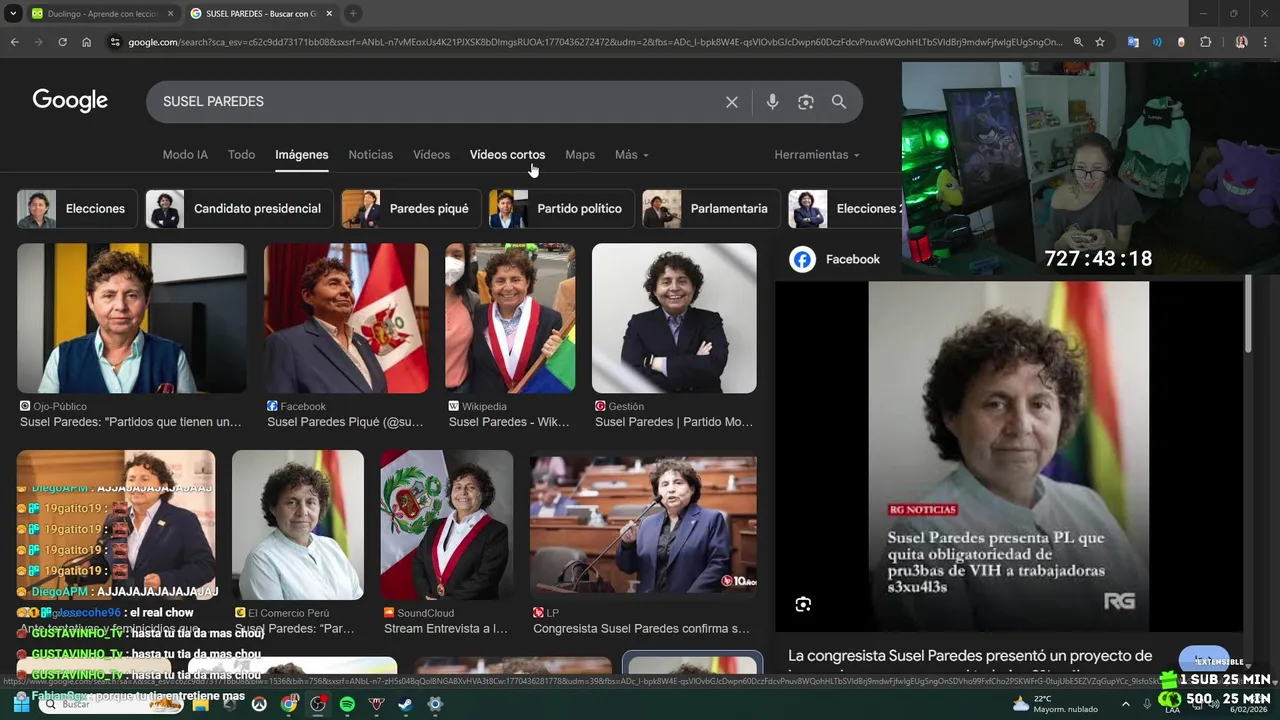Screen dimensions: 1280x720
Task: View site information icon in address bar
Action: click(x=115, y=42)
